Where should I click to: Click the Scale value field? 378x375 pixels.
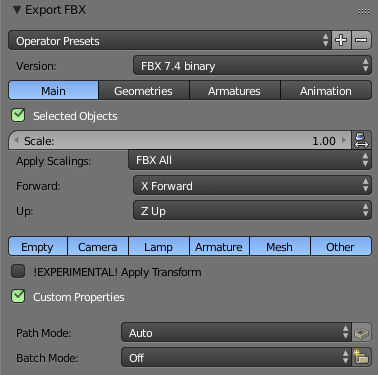point(180,140)
